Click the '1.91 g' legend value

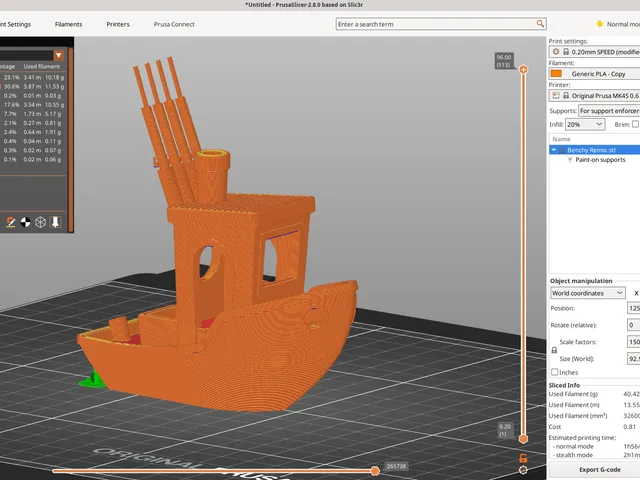click(53, 132)
